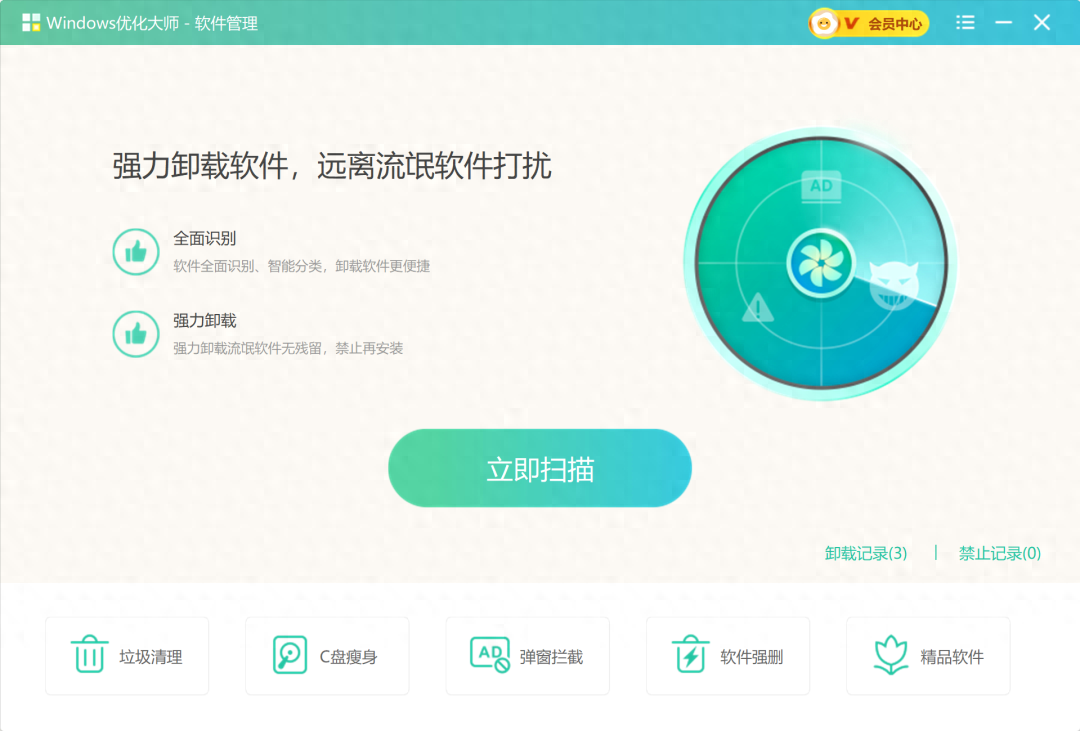This screenshot has height=731, width=1080.
Task: Open the list menu in the title bar
Action: [965, 22]
